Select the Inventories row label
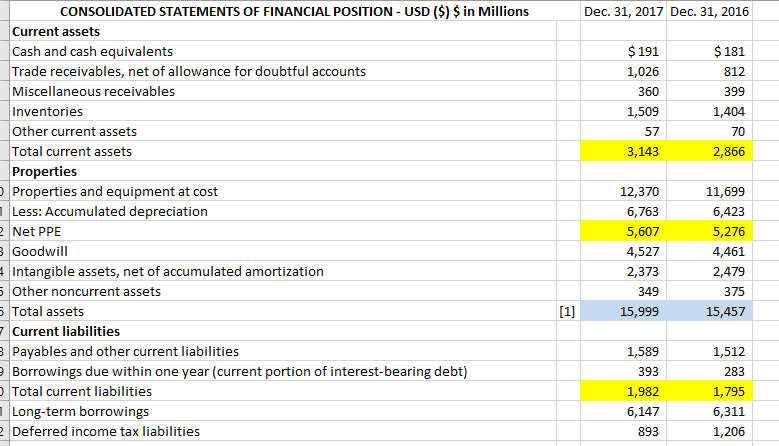Image resolution: width=779 pixels, height=446 pixels. pyautogui.click(x=47, y=111)
